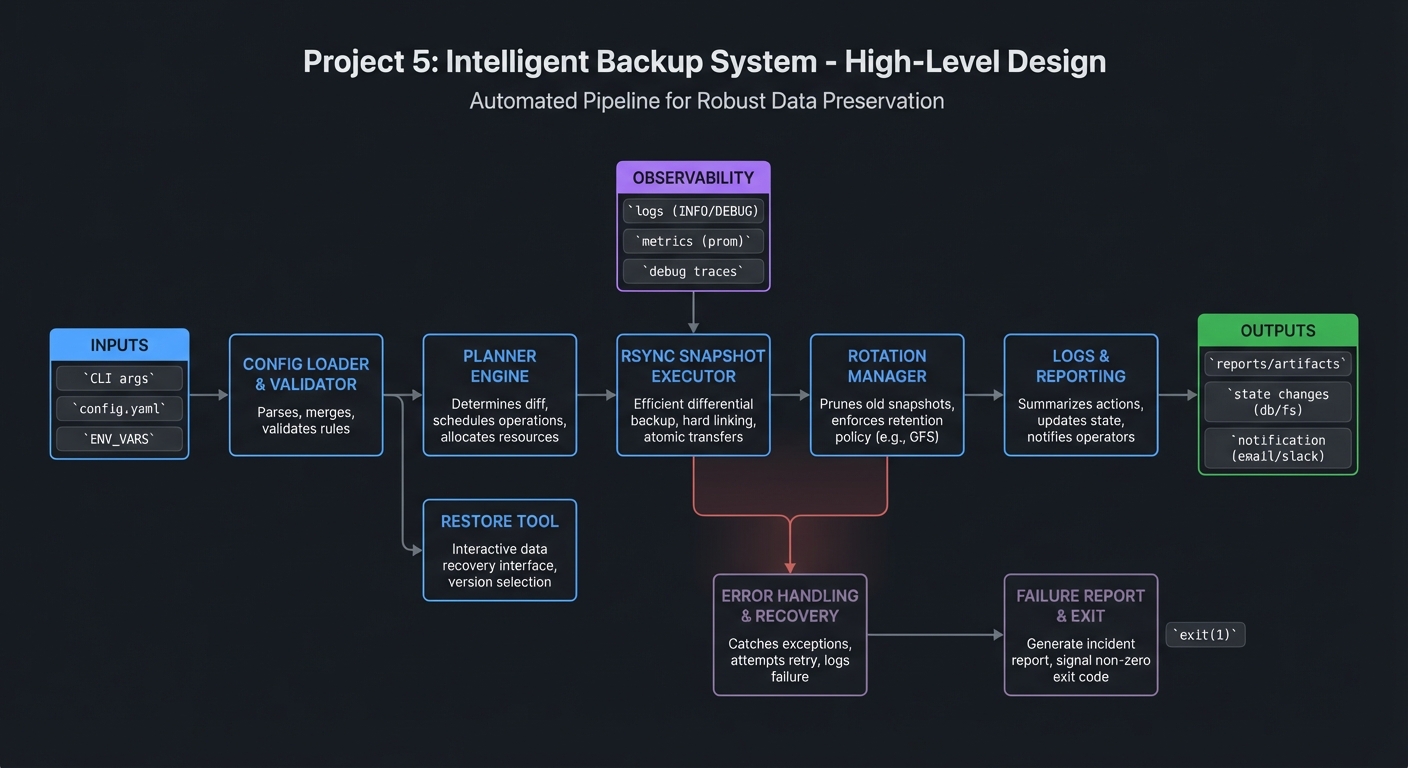Click the metrics (prom) tag
The height and width of the screenshot is (768, 1408).
693,241
